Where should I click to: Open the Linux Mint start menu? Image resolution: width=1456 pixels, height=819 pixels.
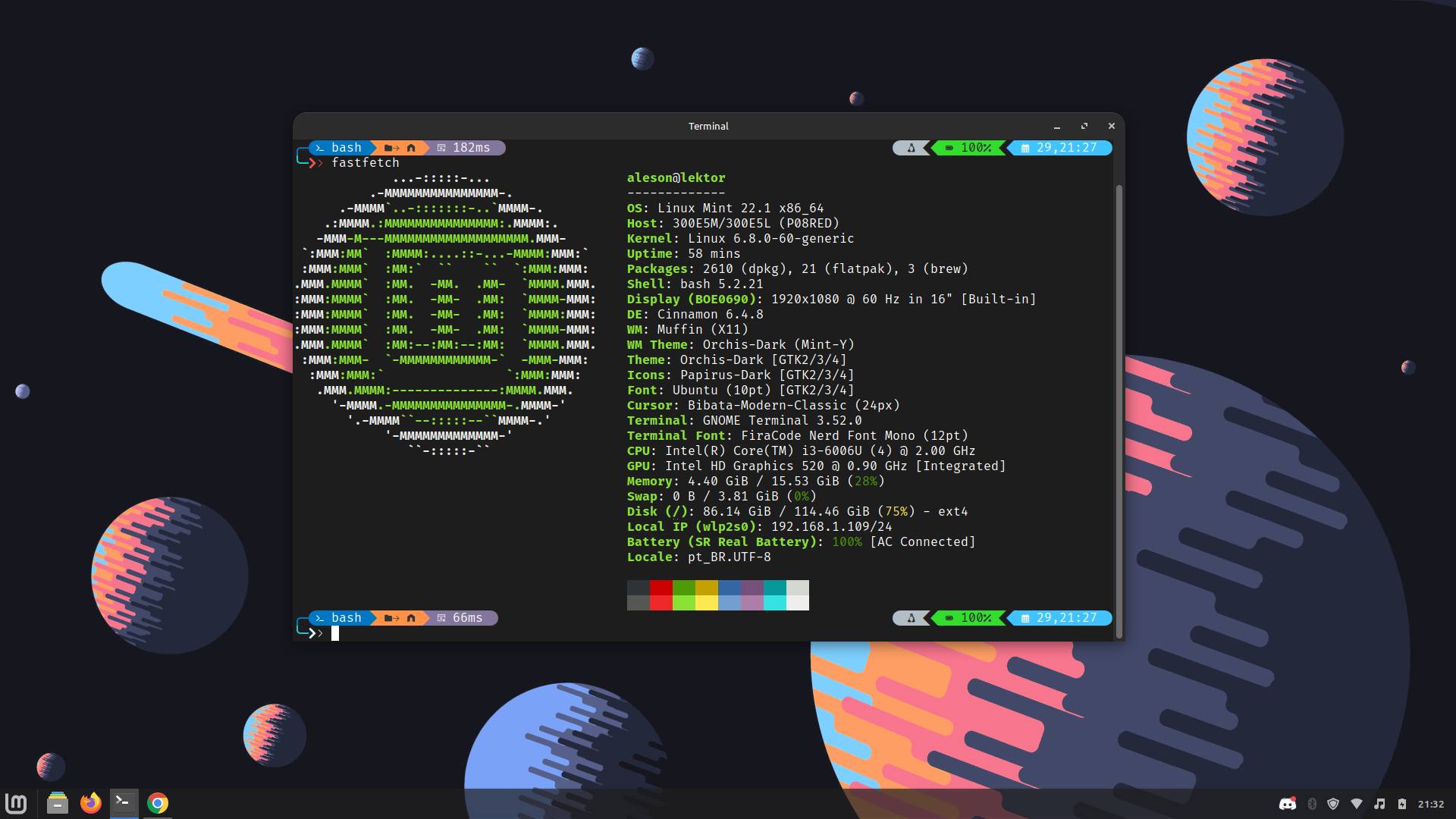16,803
